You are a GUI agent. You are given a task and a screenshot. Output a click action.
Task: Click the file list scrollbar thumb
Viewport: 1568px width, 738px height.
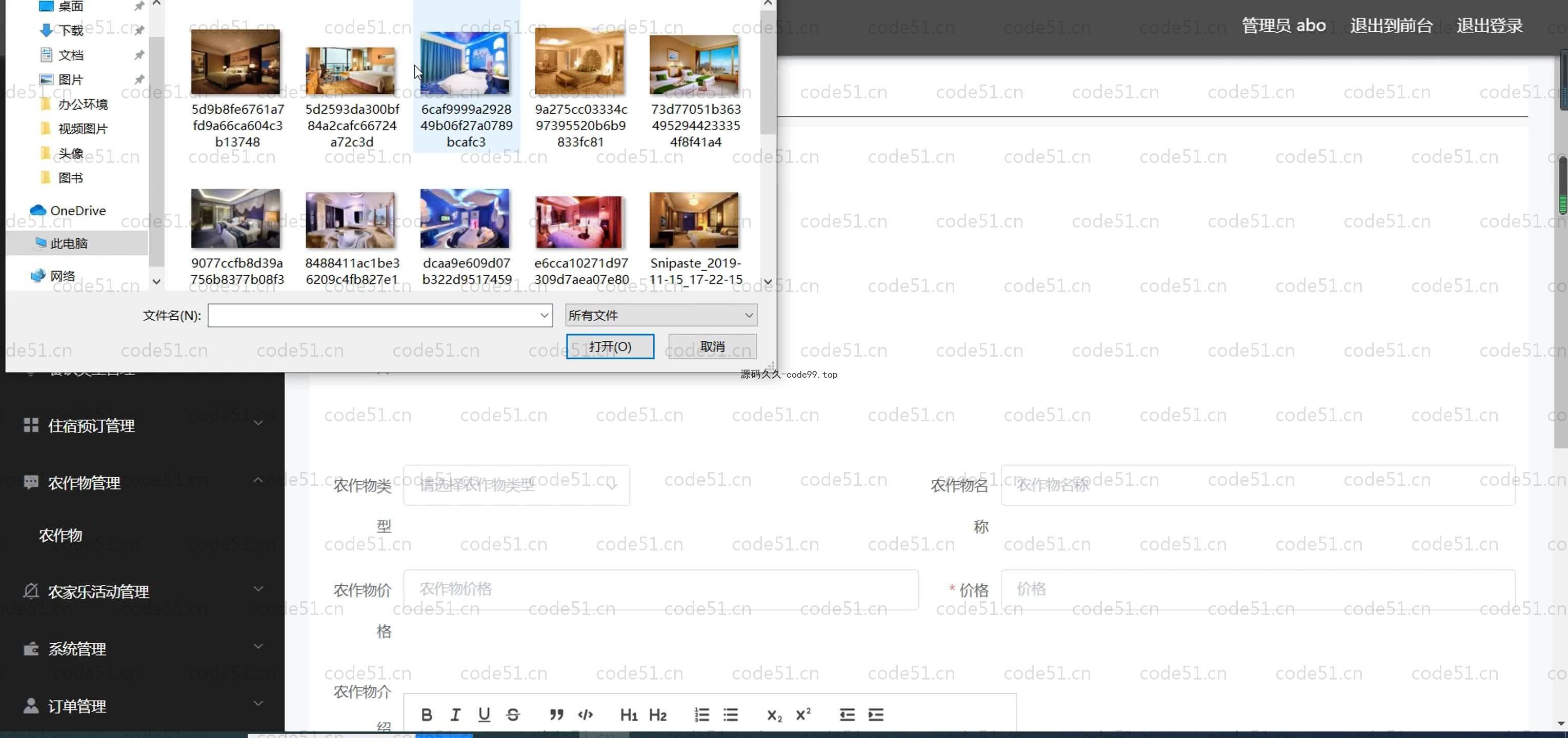768,72
